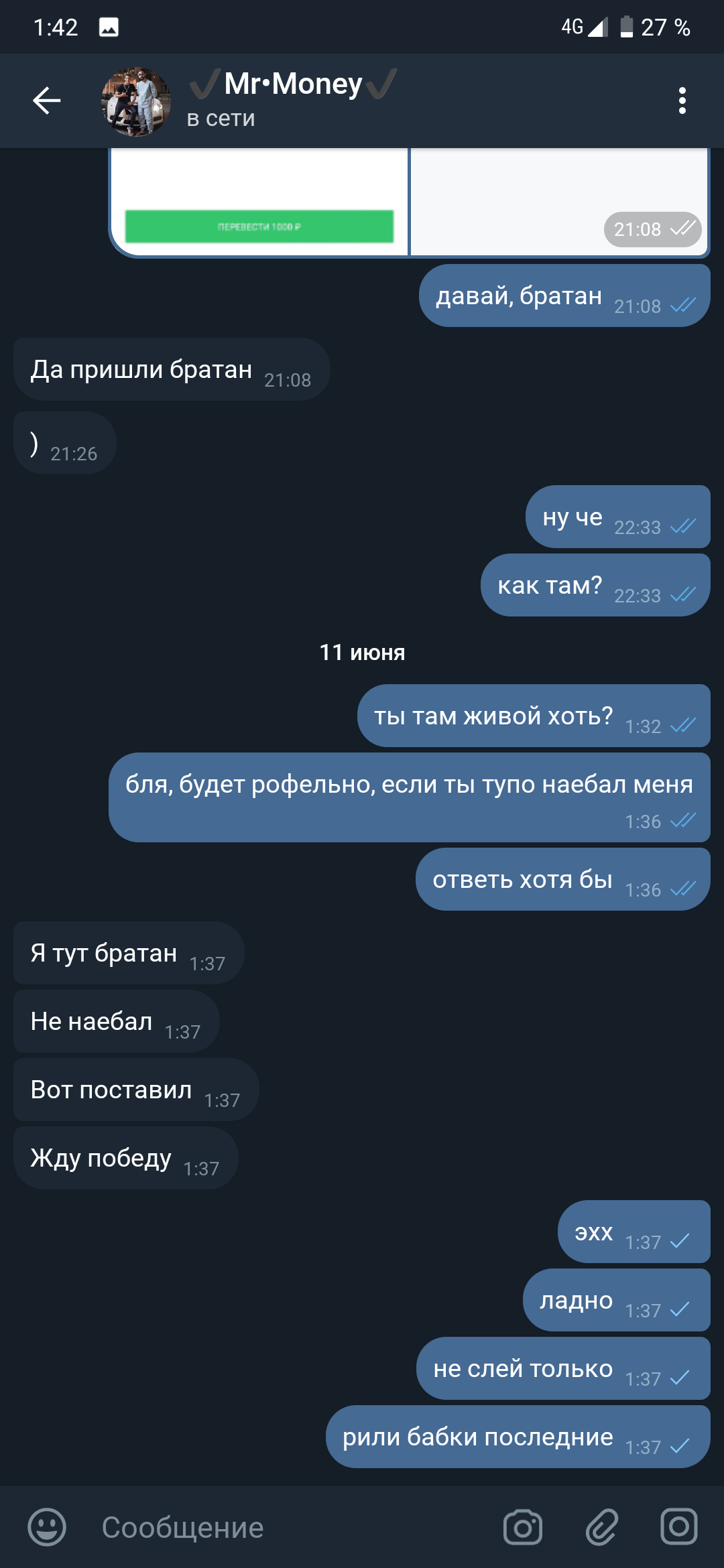Tap the "Да пришли братан" message bubble
The image size is (724, 1568).
[x=172, y=369]
